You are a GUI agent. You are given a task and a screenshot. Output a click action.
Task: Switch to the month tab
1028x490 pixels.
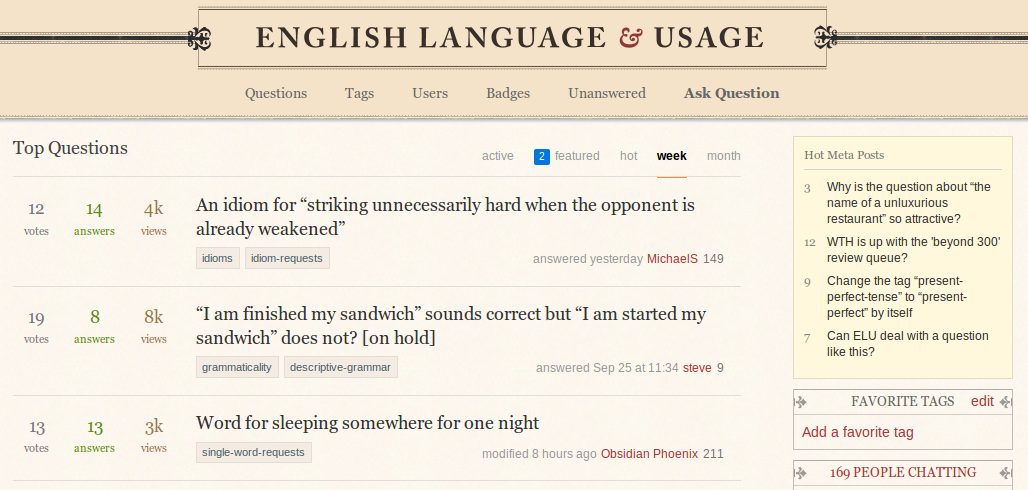coord(724,156)
